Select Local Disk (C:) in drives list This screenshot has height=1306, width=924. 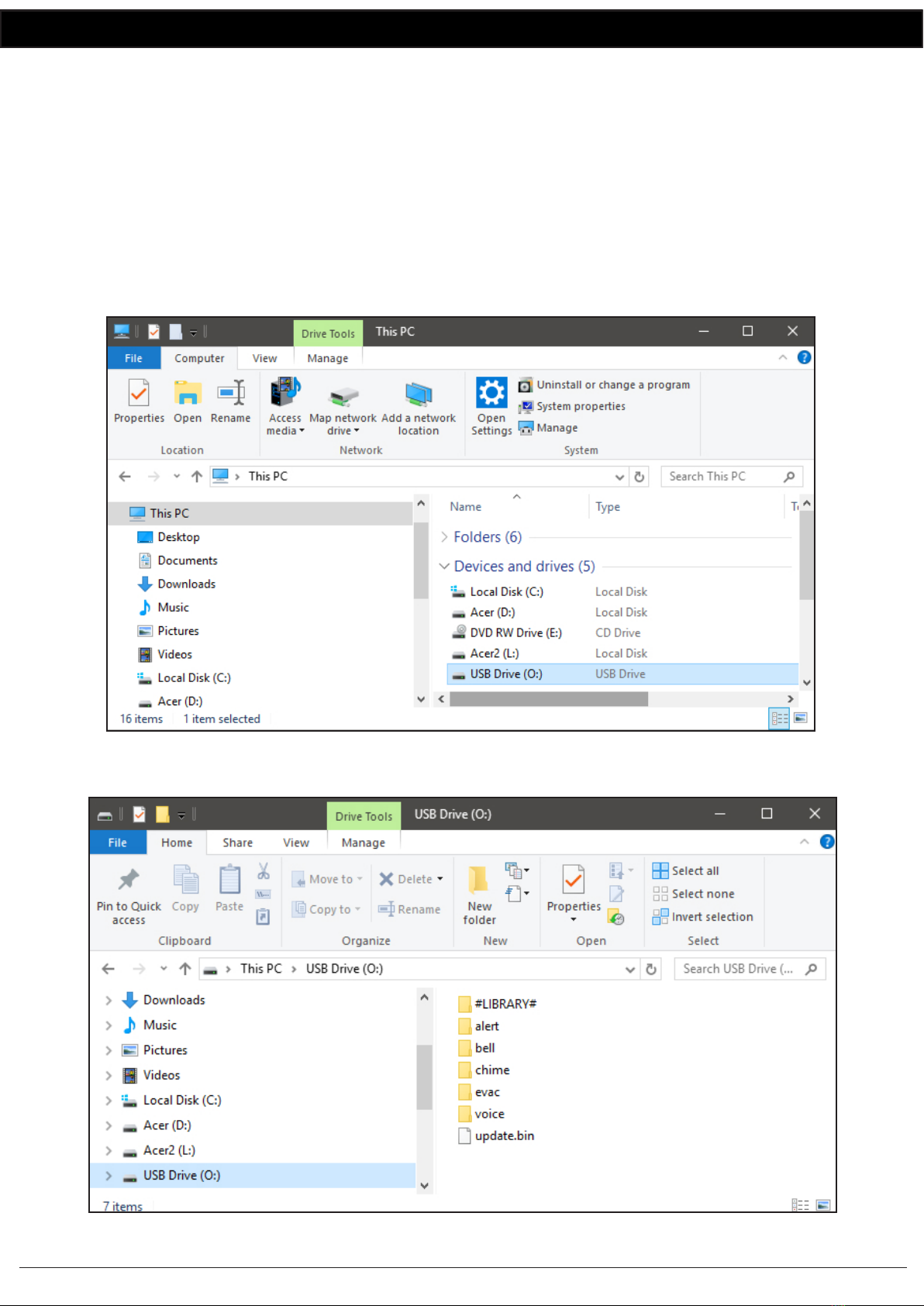point(507,591)
